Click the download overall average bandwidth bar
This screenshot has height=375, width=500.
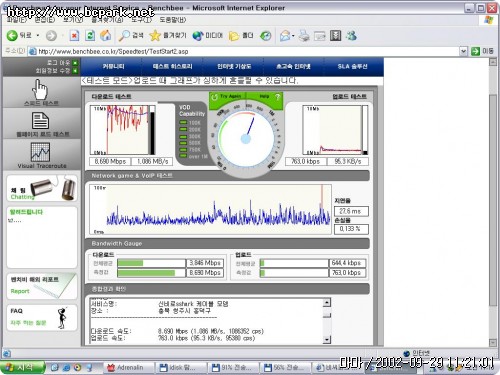(x=152, y=263)
